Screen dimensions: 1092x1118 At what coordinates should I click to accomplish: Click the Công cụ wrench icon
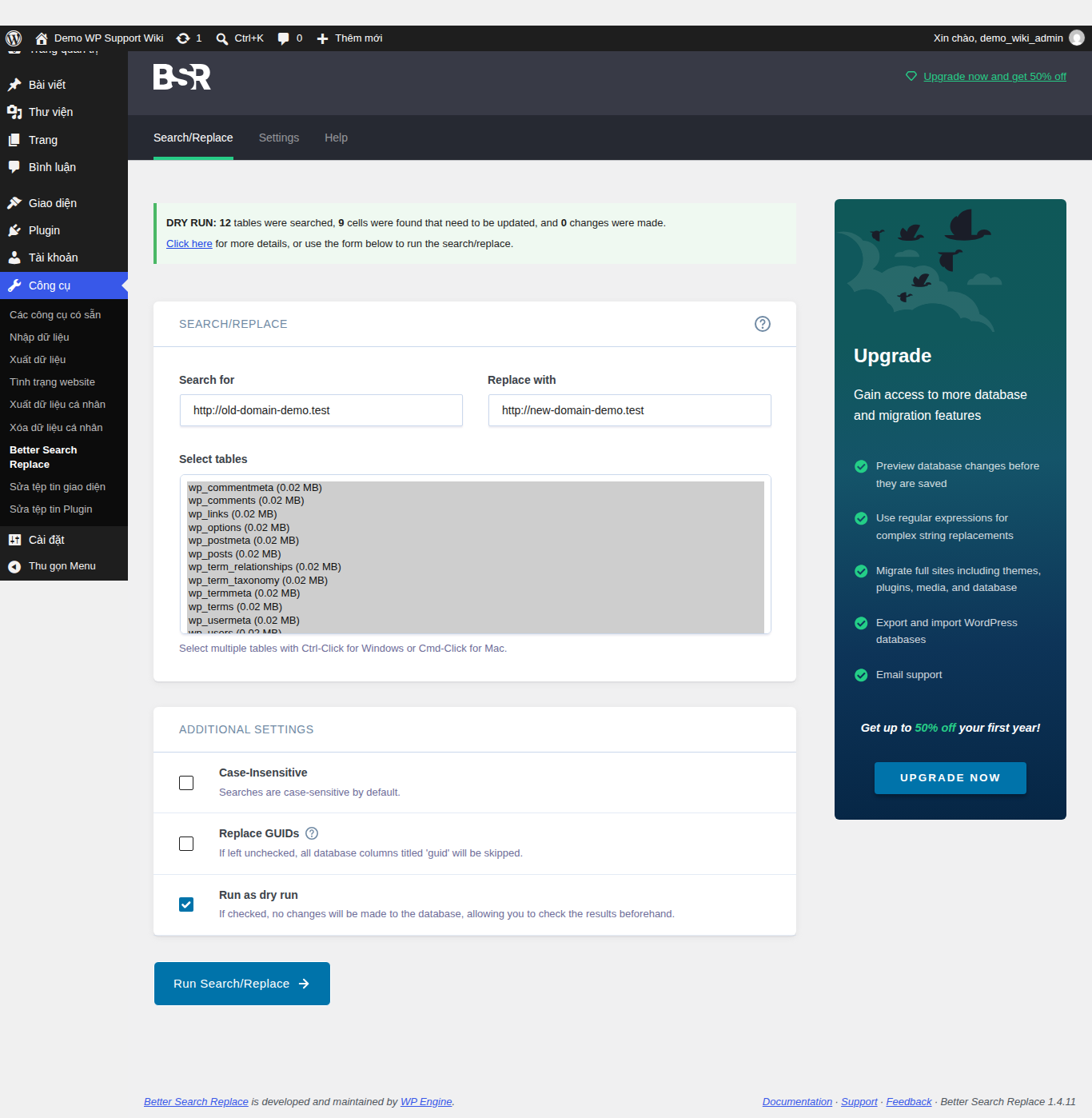pos(14,285)
